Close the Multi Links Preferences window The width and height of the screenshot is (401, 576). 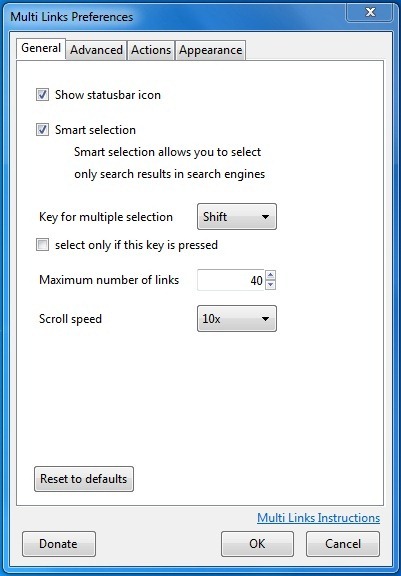click(370, 12)
